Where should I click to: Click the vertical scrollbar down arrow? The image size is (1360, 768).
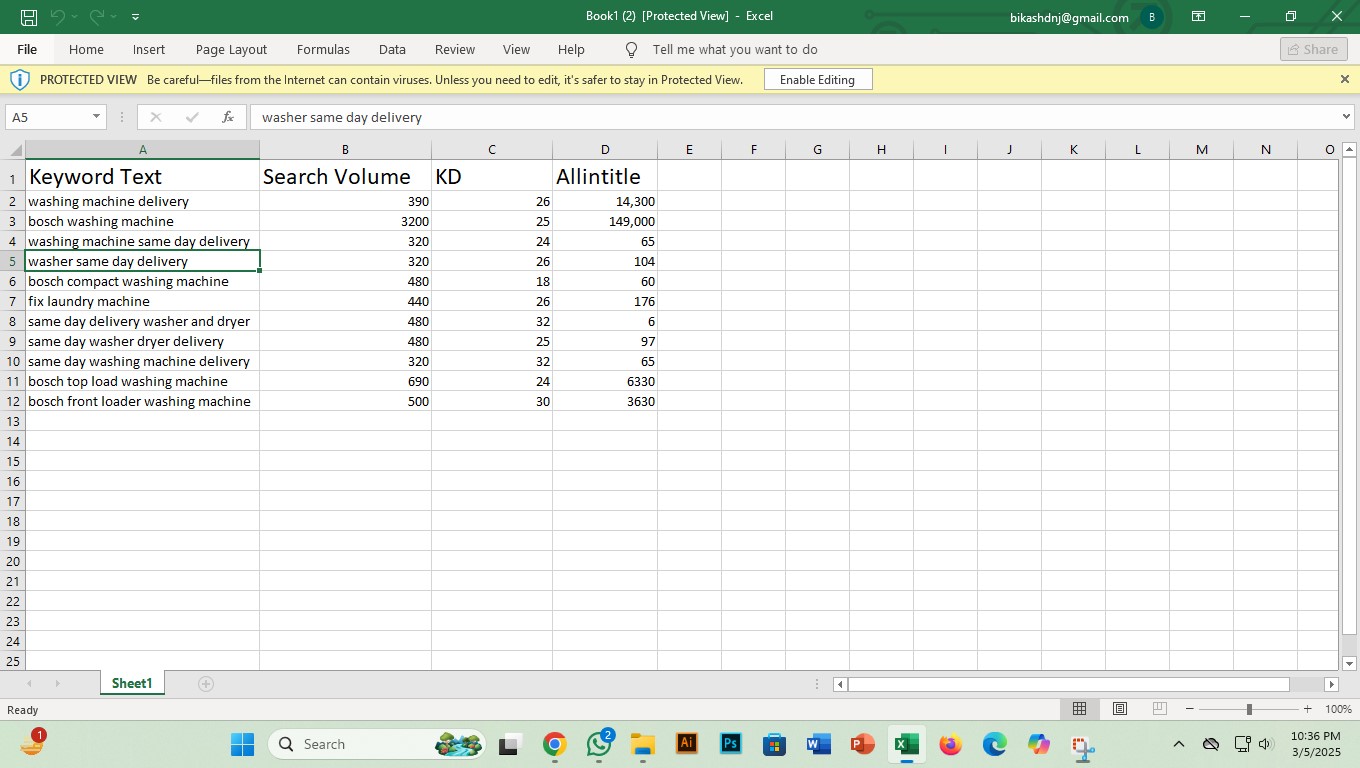(x=1349, y=663)
